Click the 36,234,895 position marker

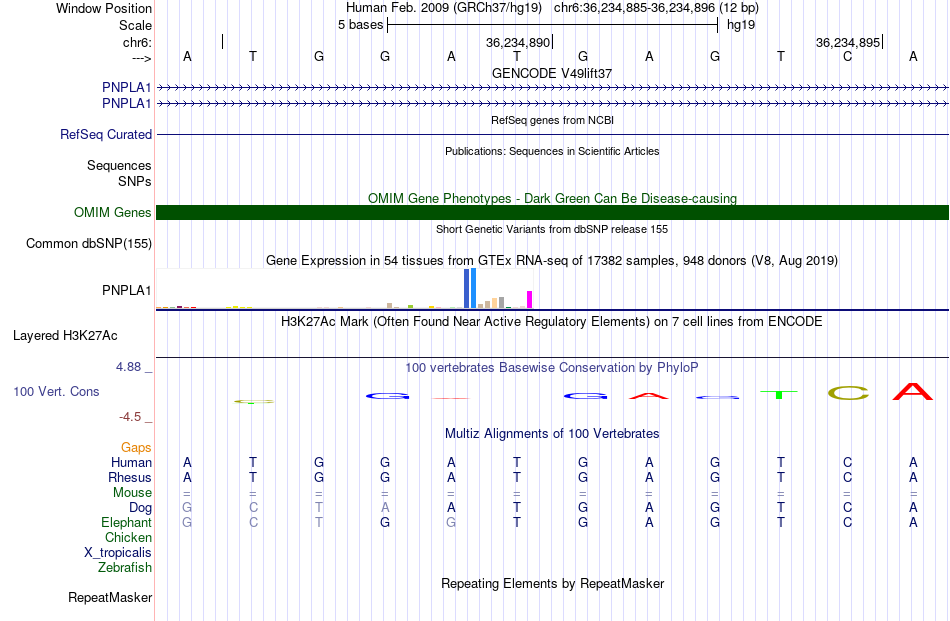[848, 42]
